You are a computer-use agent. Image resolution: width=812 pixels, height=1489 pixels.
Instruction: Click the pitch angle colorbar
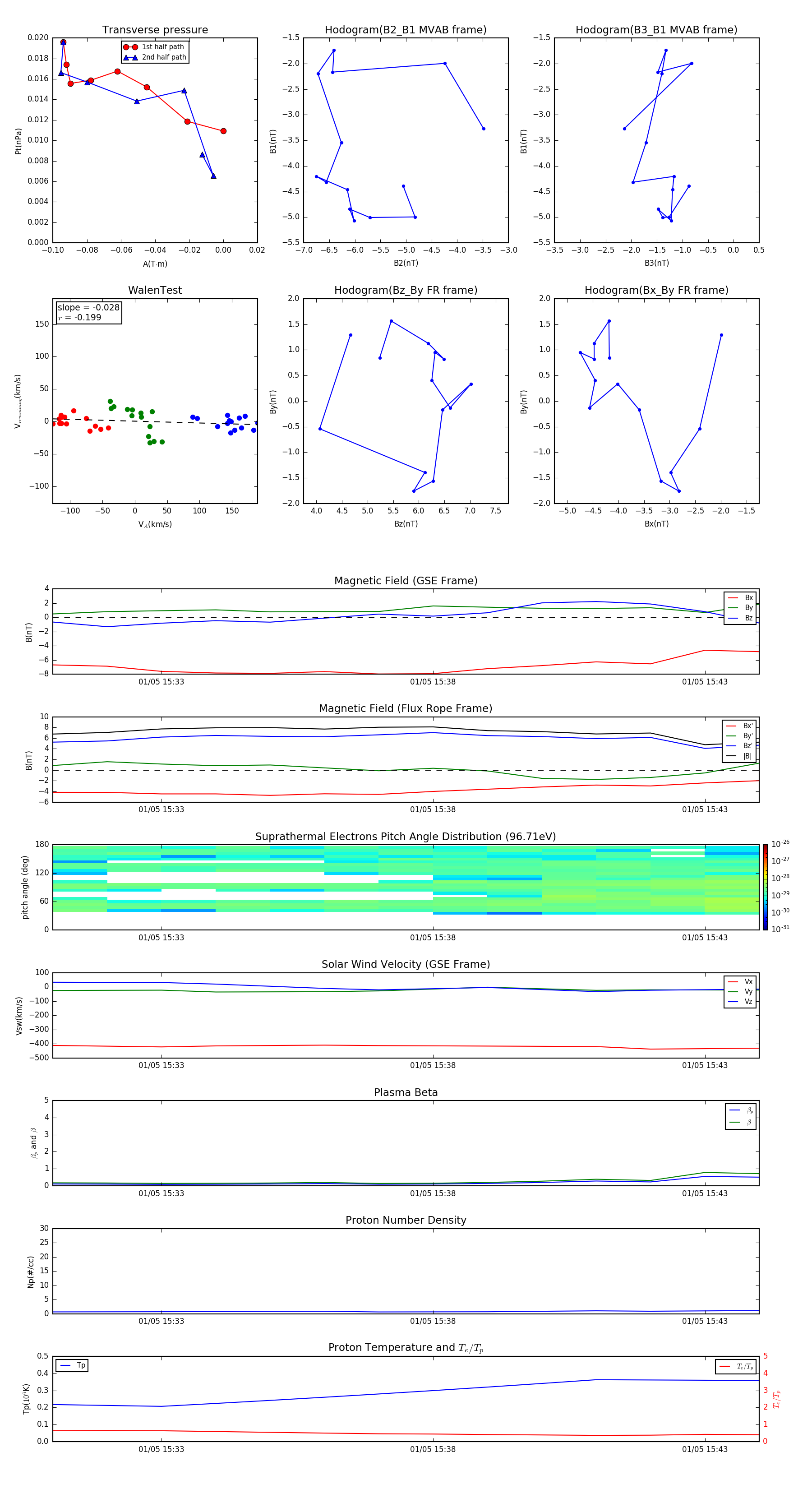[x=765, y=887]
